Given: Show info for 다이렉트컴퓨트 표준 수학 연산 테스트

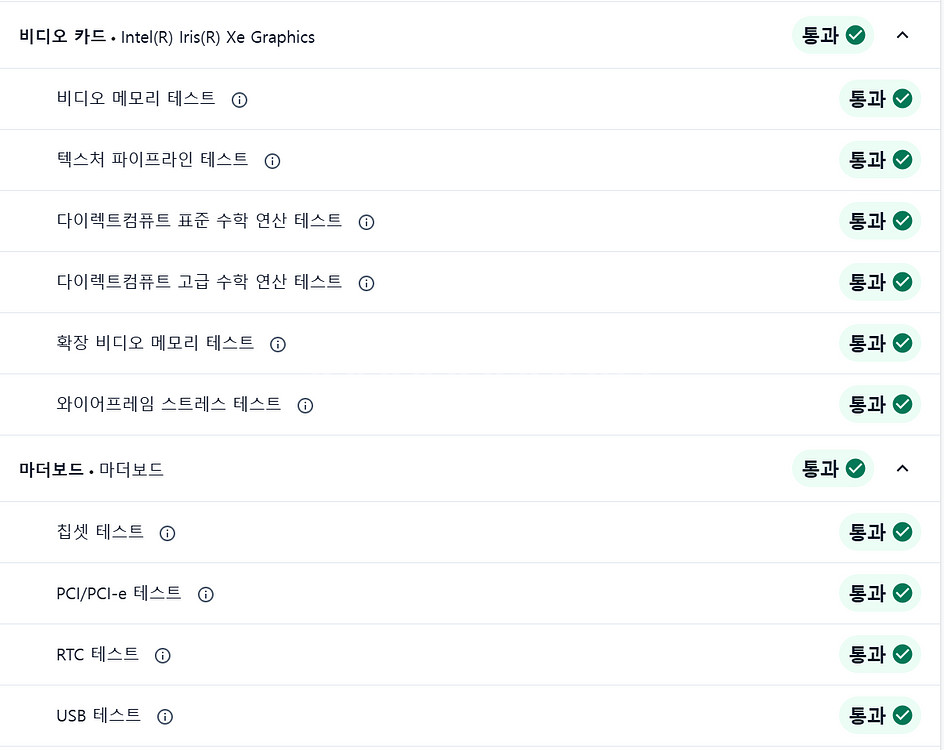Looking at the screenshot, I should [366, 222].
